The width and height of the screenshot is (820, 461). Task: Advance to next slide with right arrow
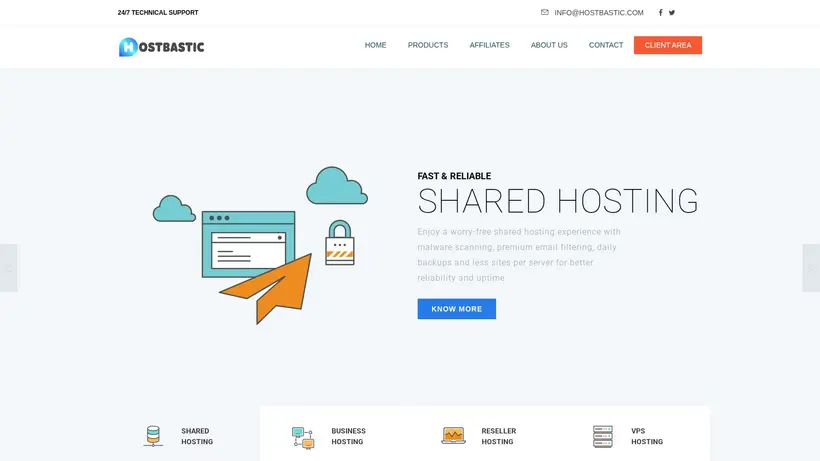tap(811, 268)
